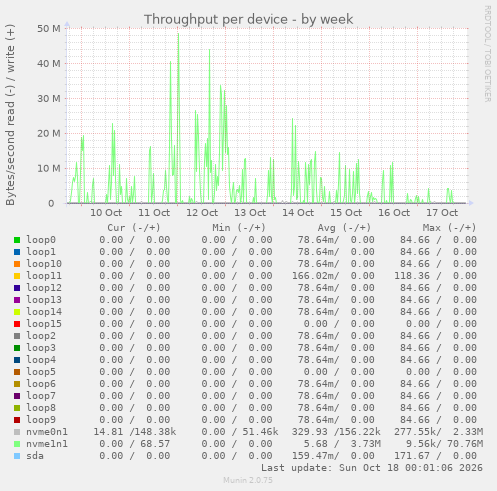The width and height of the screenshot is (497, 491).
Task: Click the loop4 navy legend swatch
Action: [17, 360]
